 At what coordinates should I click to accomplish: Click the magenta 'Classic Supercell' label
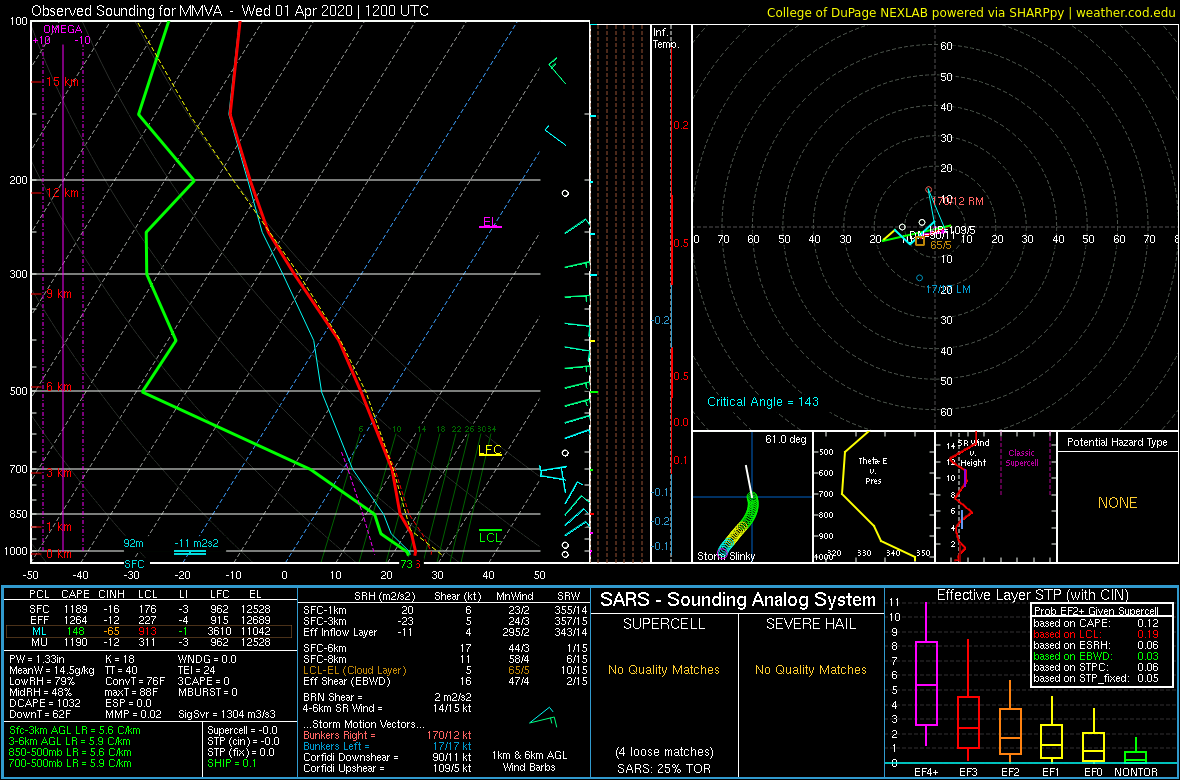1021,458
